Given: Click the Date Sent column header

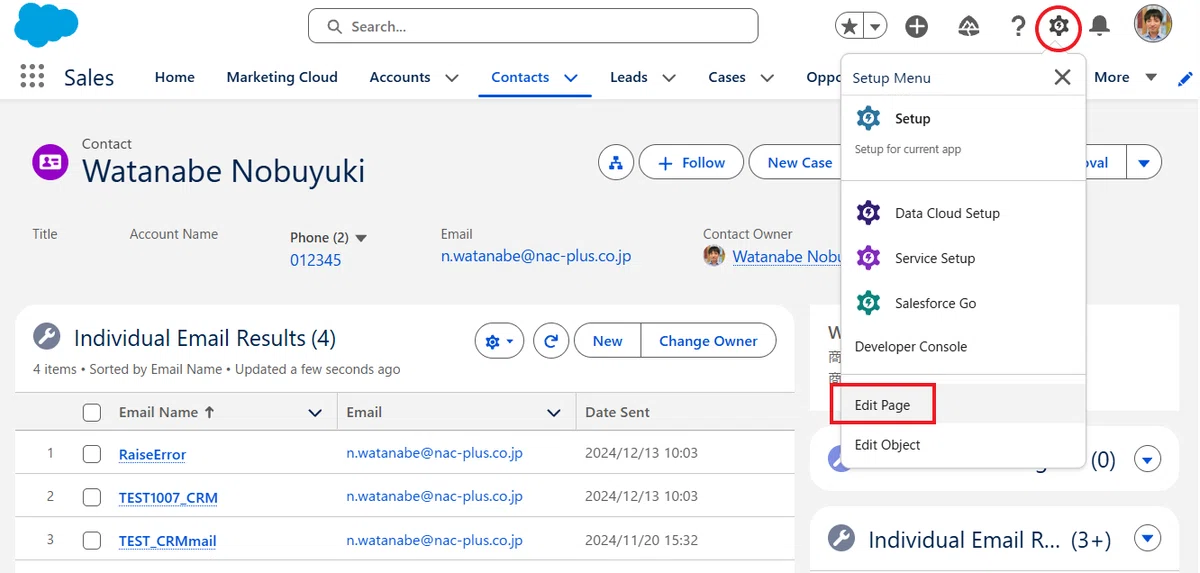Looking at the screenshot, I should pyautogui.click(x=617, y=412).
